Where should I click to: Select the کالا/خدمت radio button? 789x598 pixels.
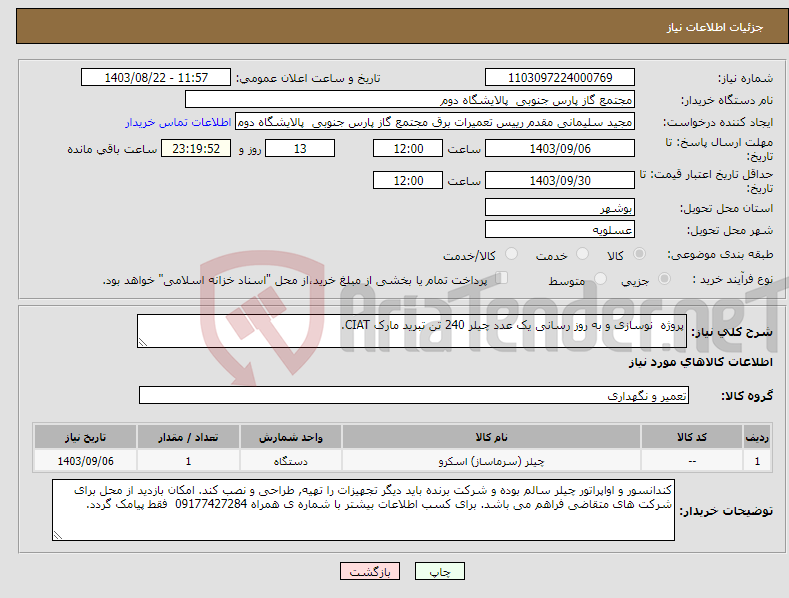point(511,254)
